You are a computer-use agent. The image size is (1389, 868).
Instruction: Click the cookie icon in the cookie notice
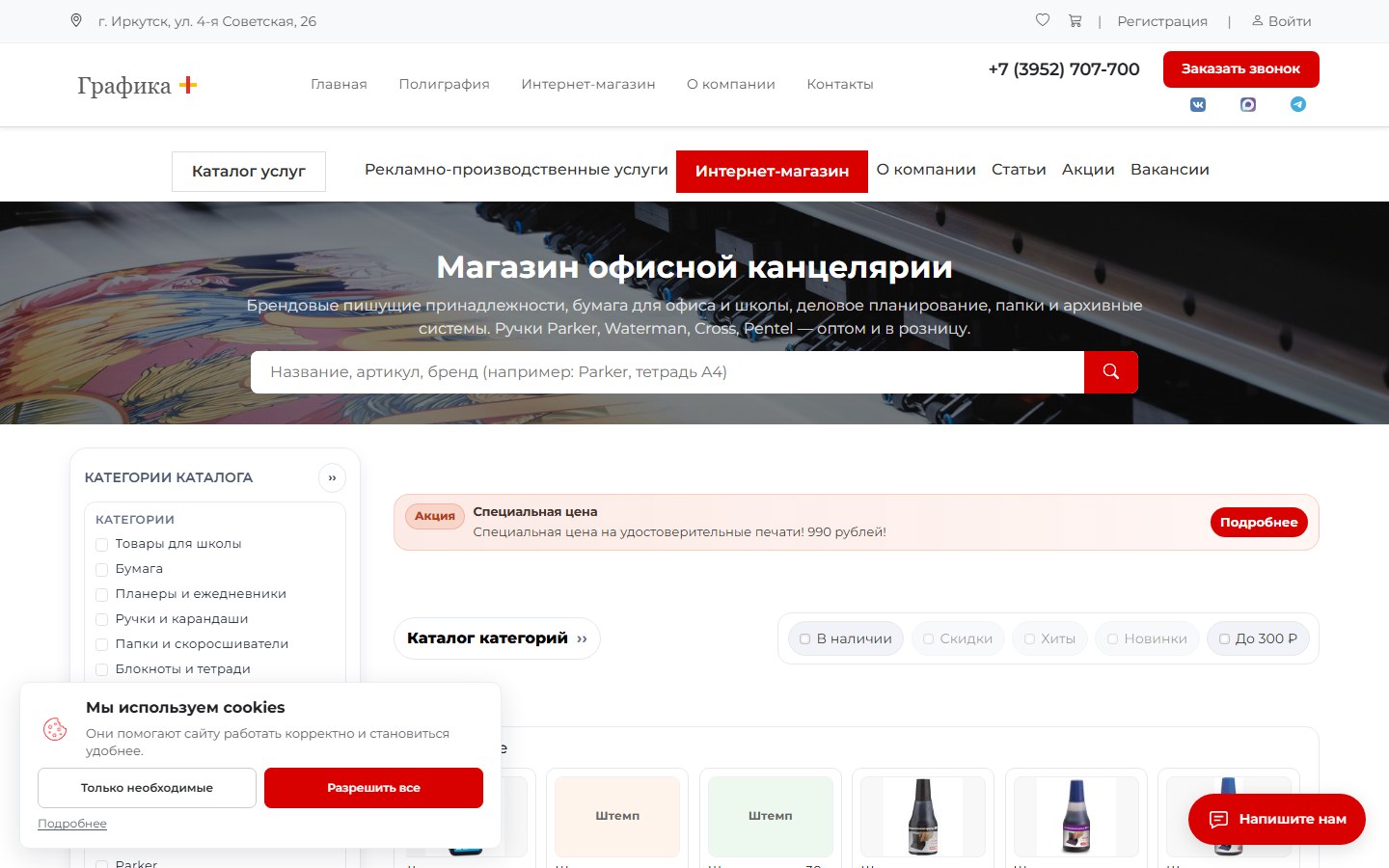[x=55, y=729]
